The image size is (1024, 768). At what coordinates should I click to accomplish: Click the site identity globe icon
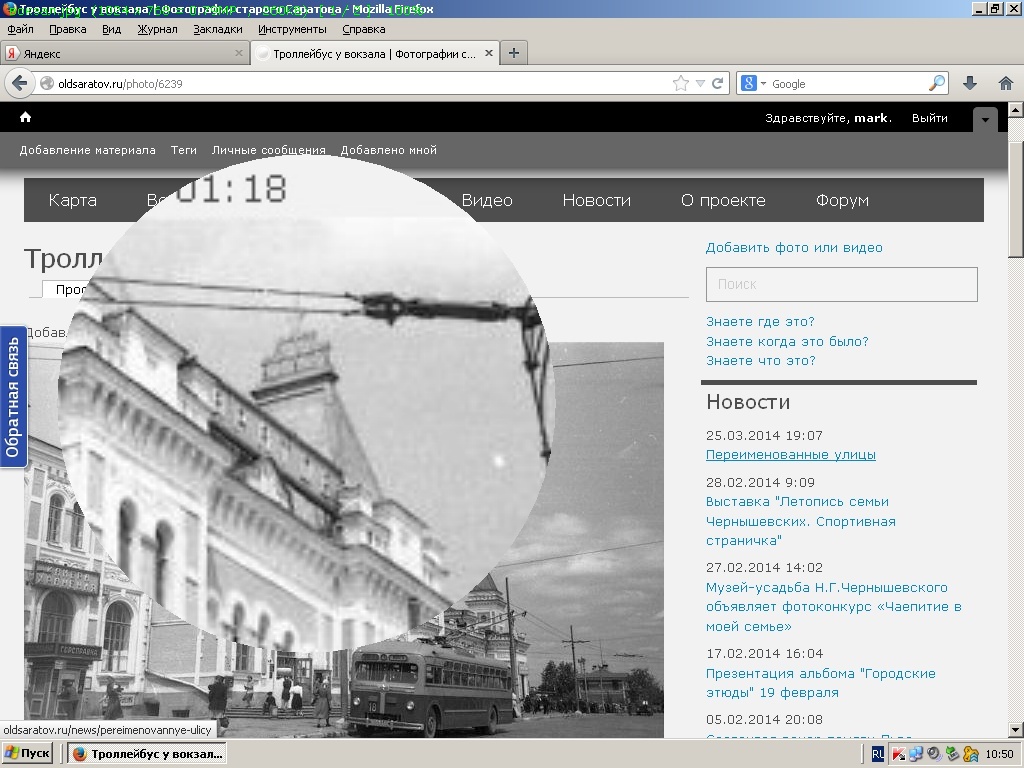47,84
